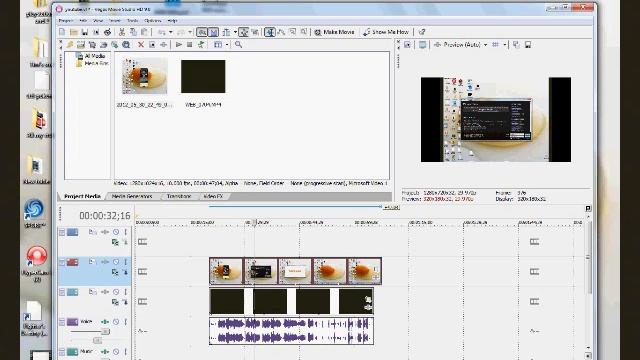The width and height of the screenshot is (640, 360).
Task: Mute the Music audio track
Action: pos(116,351)
